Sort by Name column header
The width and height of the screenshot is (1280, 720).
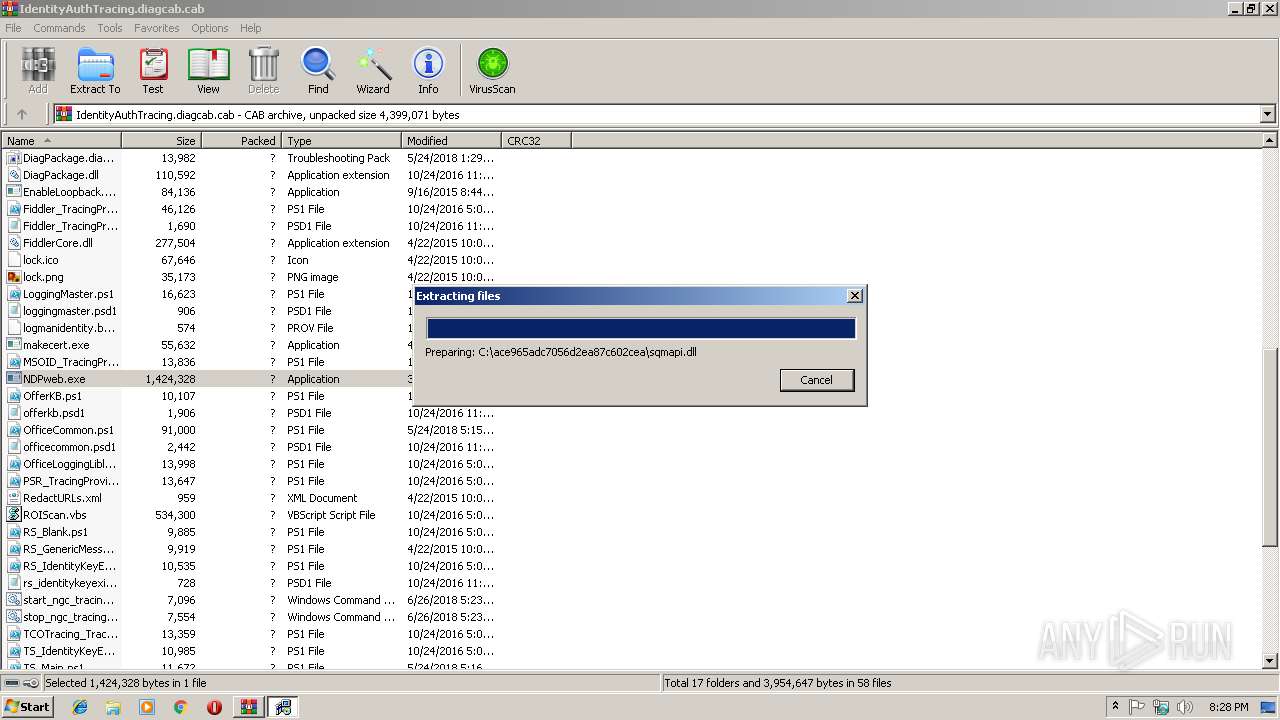pos(62,141)
